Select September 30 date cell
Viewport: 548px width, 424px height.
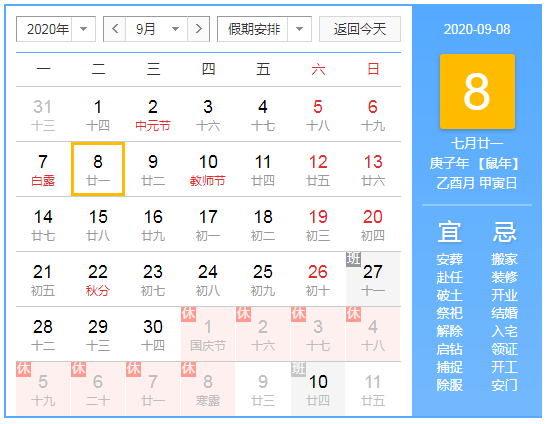point(153,334)
